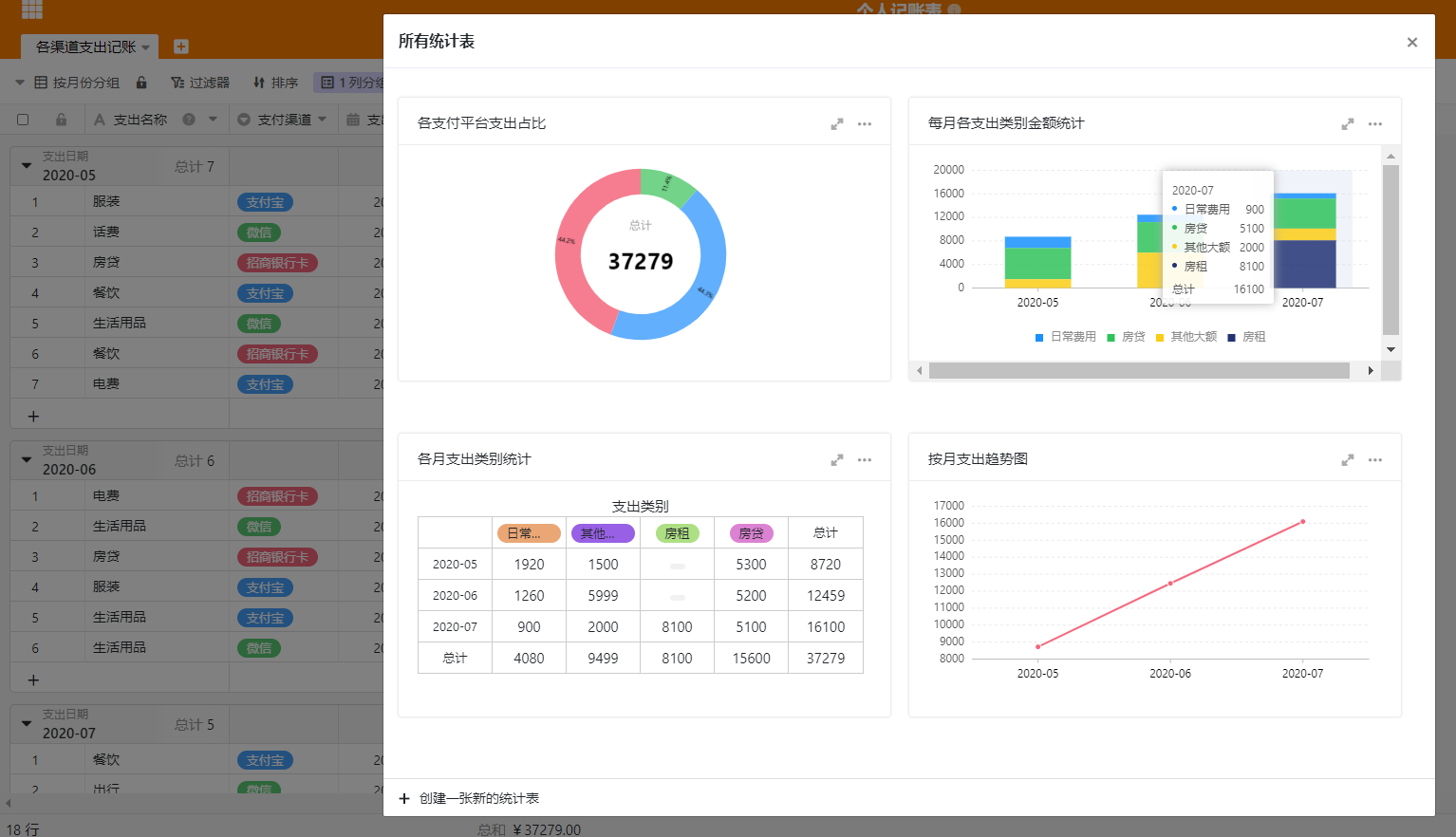The width and height of the screenshot is (1456, 837).
Task: Collapse the 2020-07 group
Action: click(x=27, y=724)
